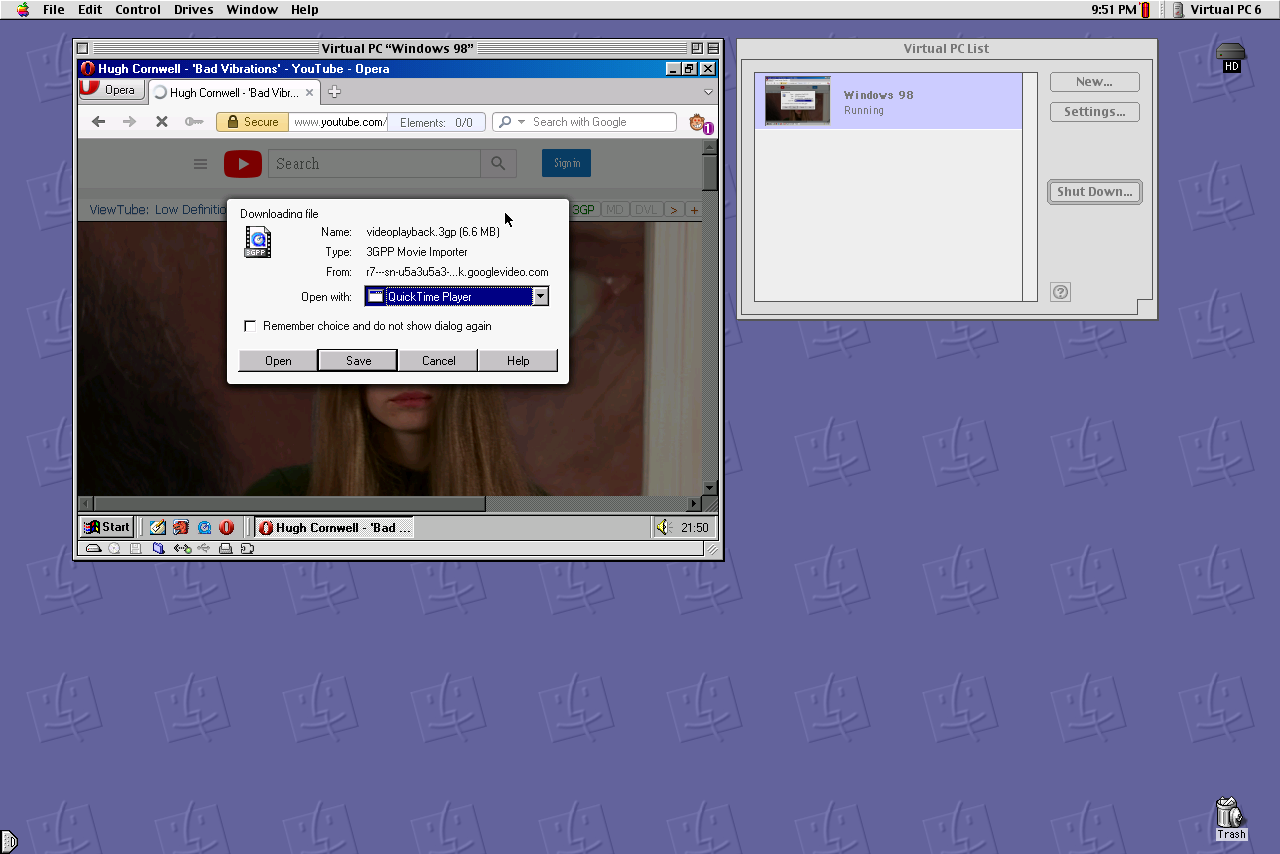Expand the Open with dropdown arrow

tap(540, 296)
